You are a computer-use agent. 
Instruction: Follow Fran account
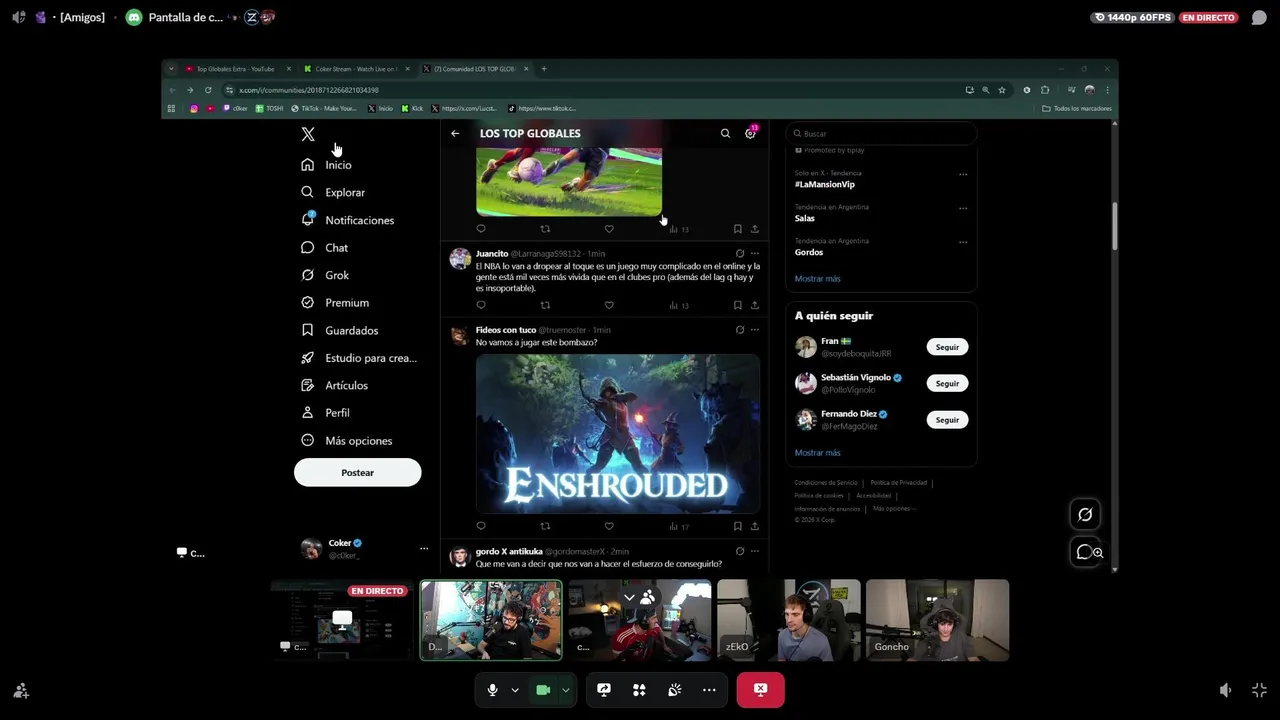pyautogui.click(x=947, y=347)
